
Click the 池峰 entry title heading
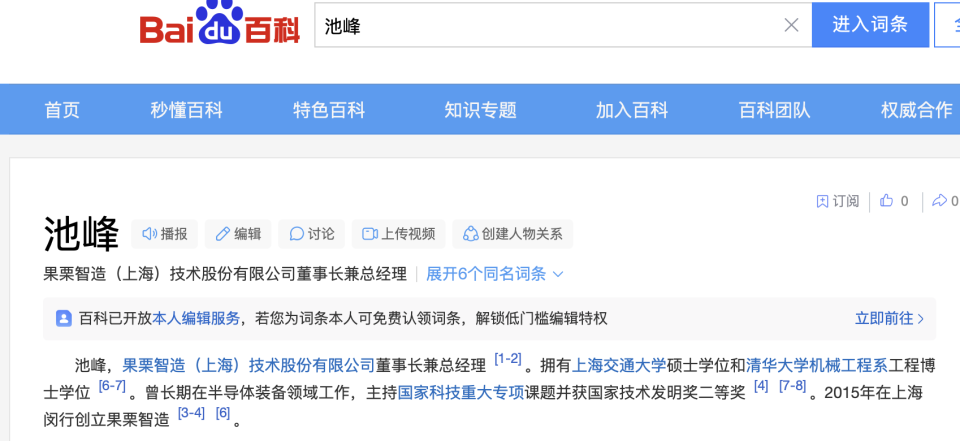click(81, 234)
